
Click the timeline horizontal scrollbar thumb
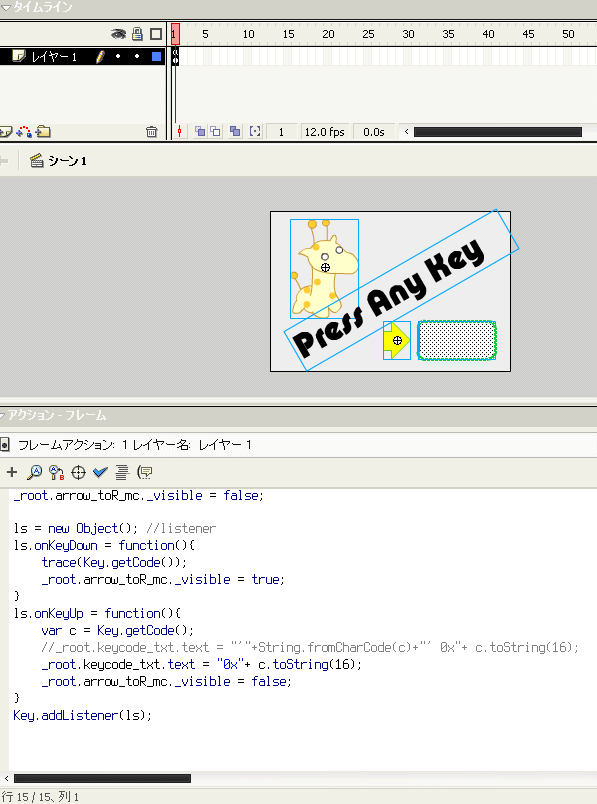[x=498, y=132]
